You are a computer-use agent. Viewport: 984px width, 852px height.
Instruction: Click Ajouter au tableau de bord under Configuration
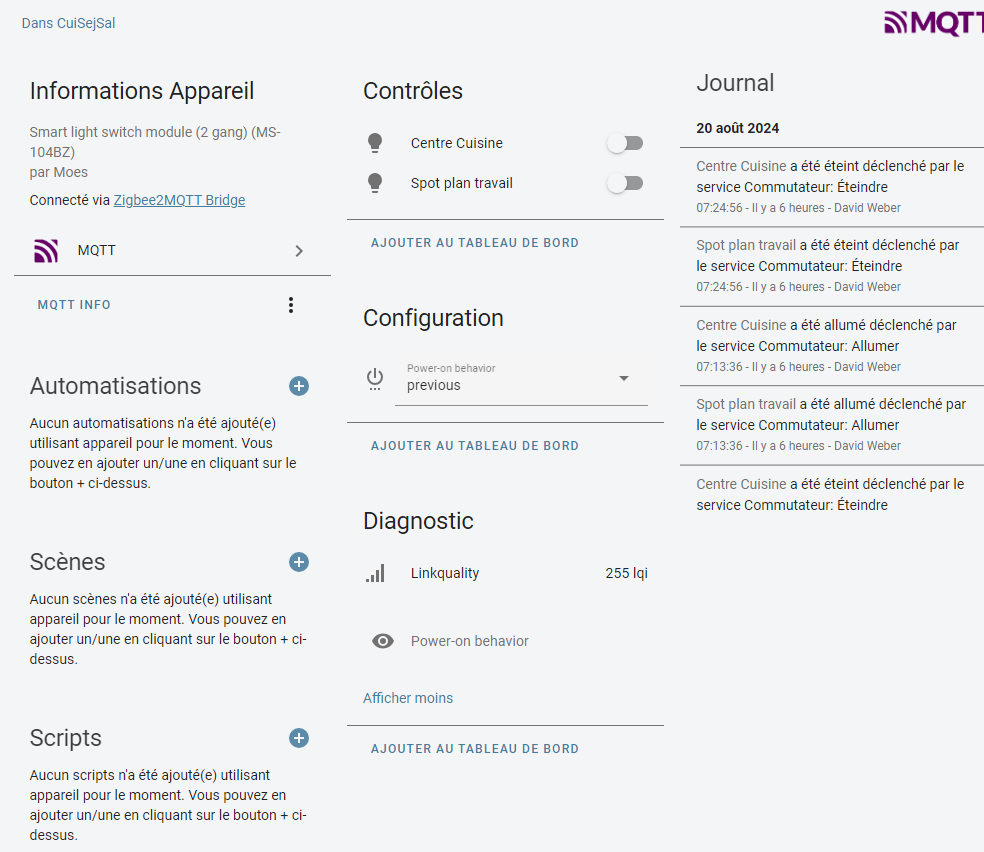(475, 446)
